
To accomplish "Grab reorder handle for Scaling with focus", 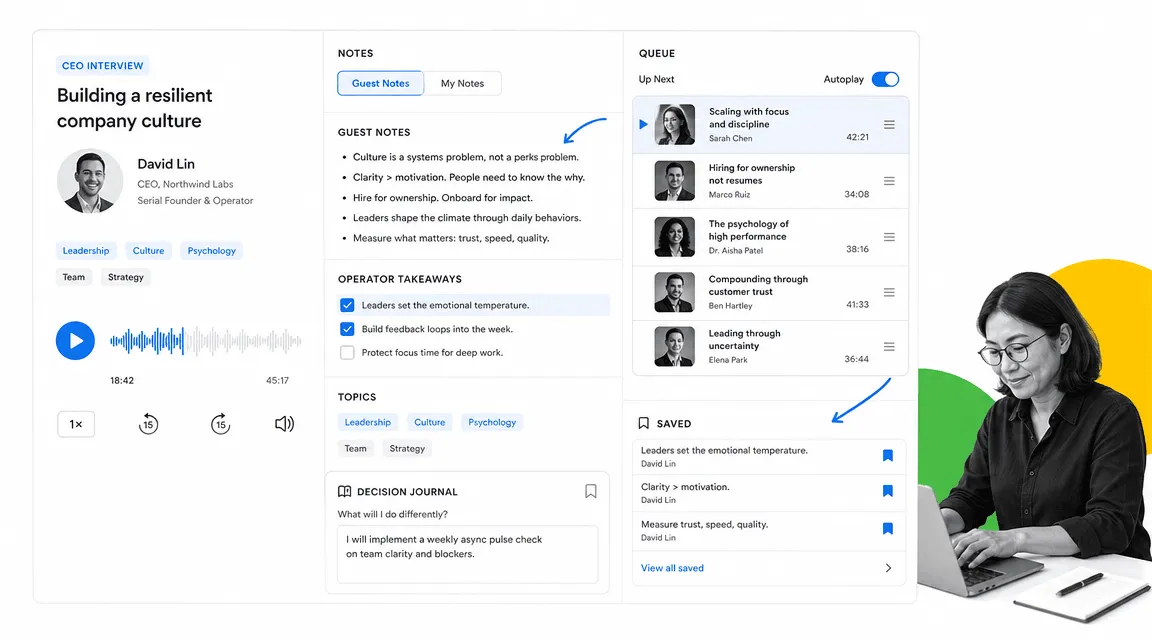I will (889, 125).
